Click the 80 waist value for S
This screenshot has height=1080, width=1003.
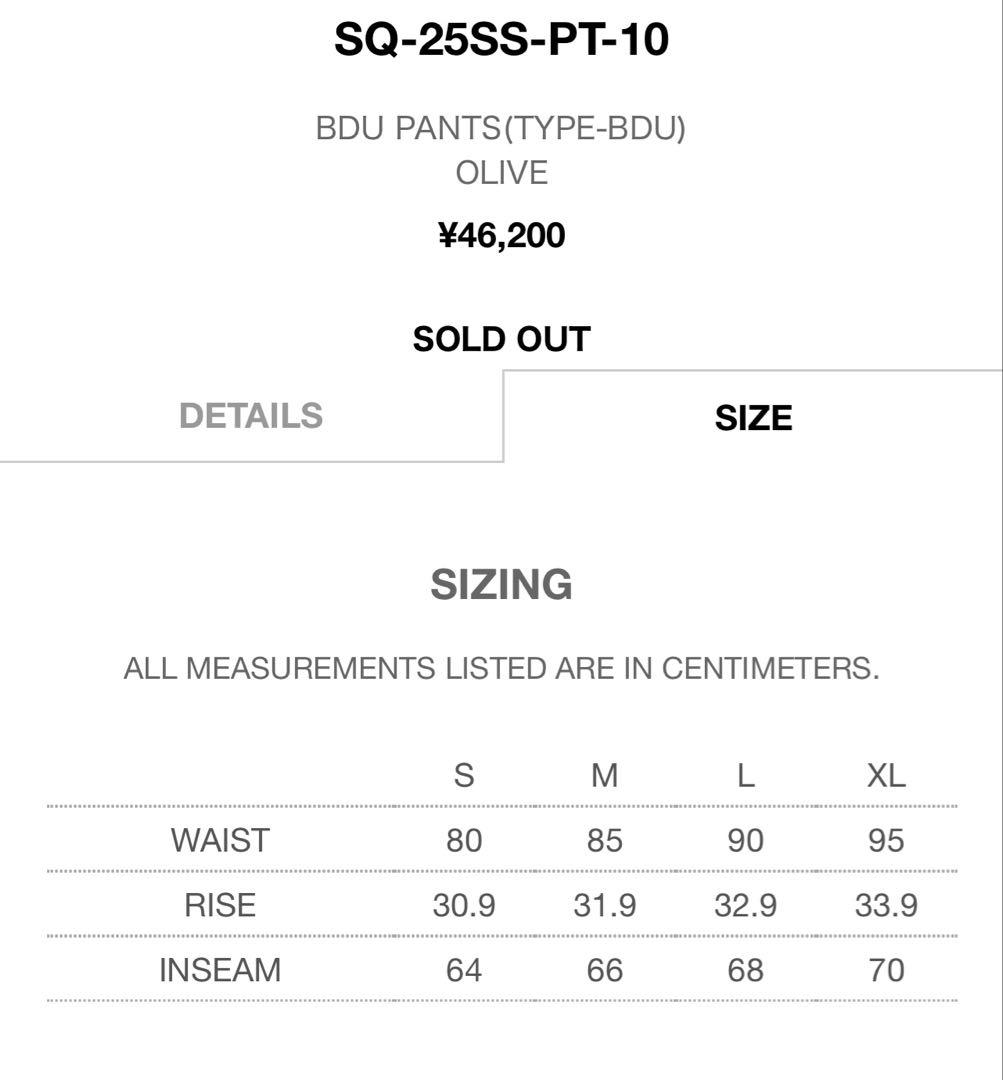click(x=464, y=840)
